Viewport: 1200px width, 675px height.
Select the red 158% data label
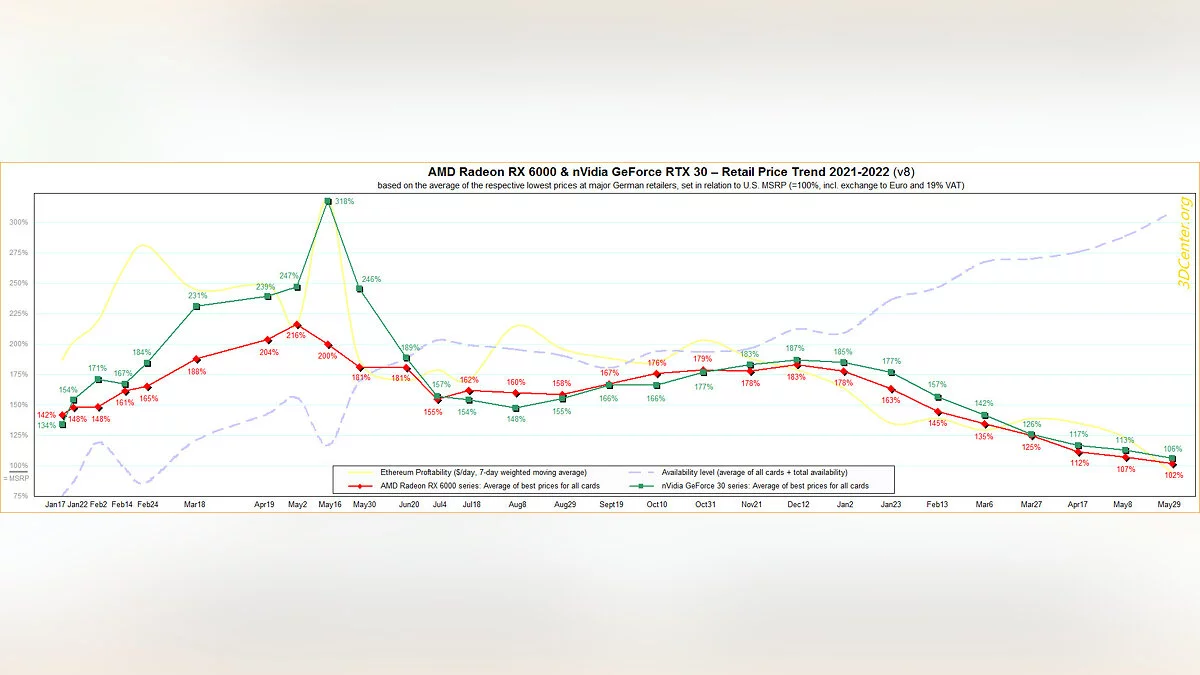point(563,383)
